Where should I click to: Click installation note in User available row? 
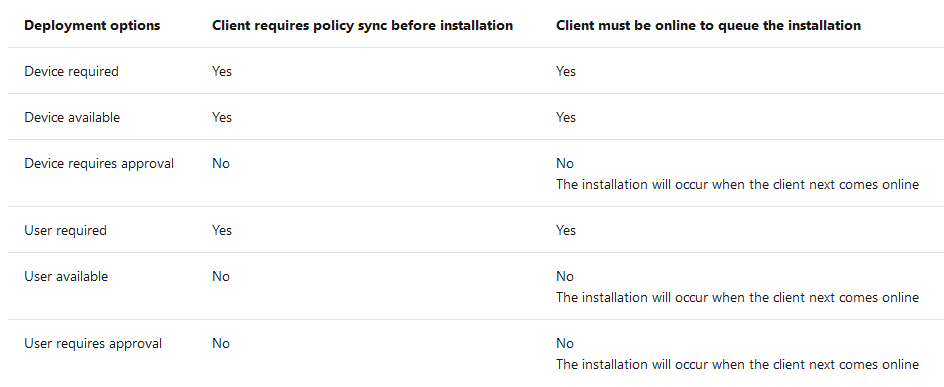point(738,298)
